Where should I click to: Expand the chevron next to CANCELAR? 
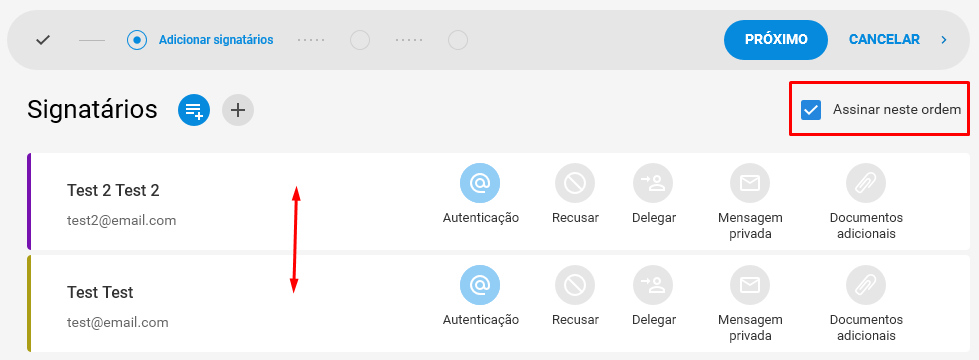pos(944,40)
